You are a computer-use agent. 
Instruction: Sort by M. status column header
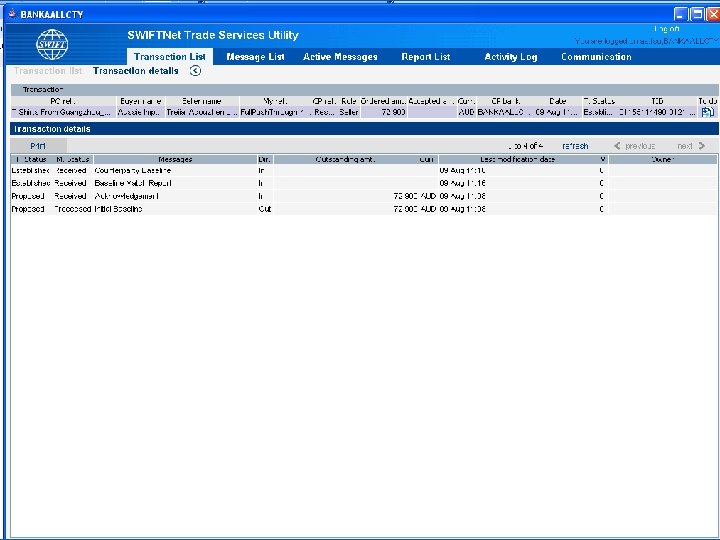(73, 159)
